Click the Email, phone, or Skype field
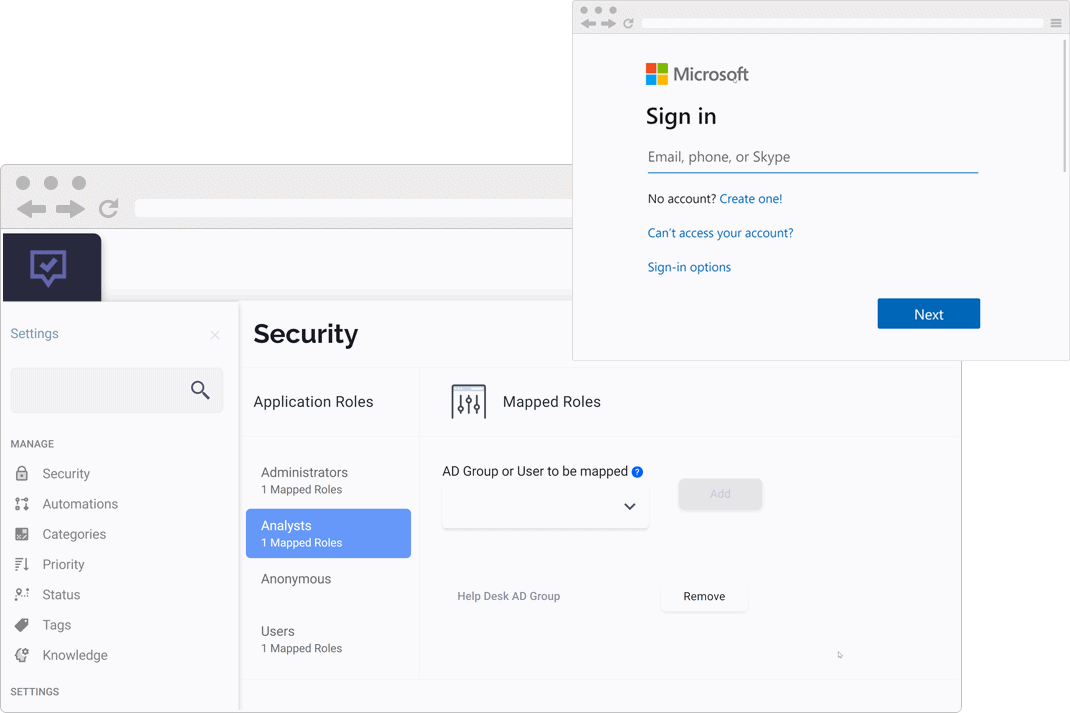The image size is (1070, 713). click(812, 158)
